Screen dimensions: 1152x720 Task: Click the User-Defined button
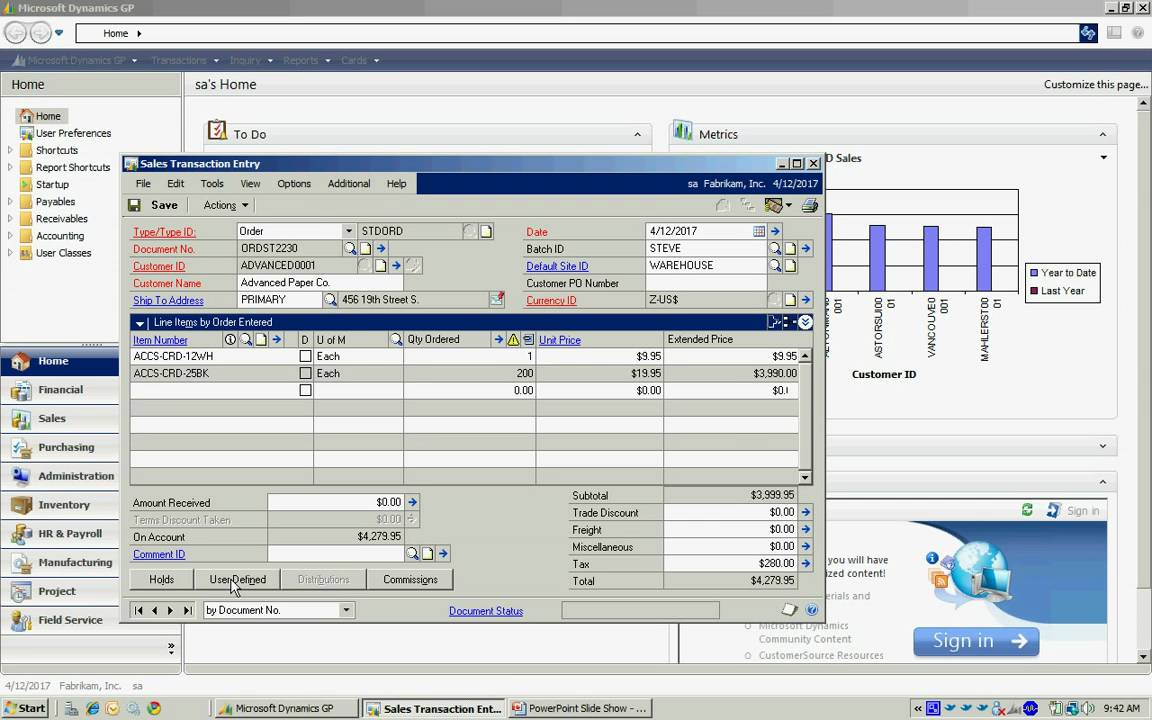pyautogui.click(x=237, y=579)
